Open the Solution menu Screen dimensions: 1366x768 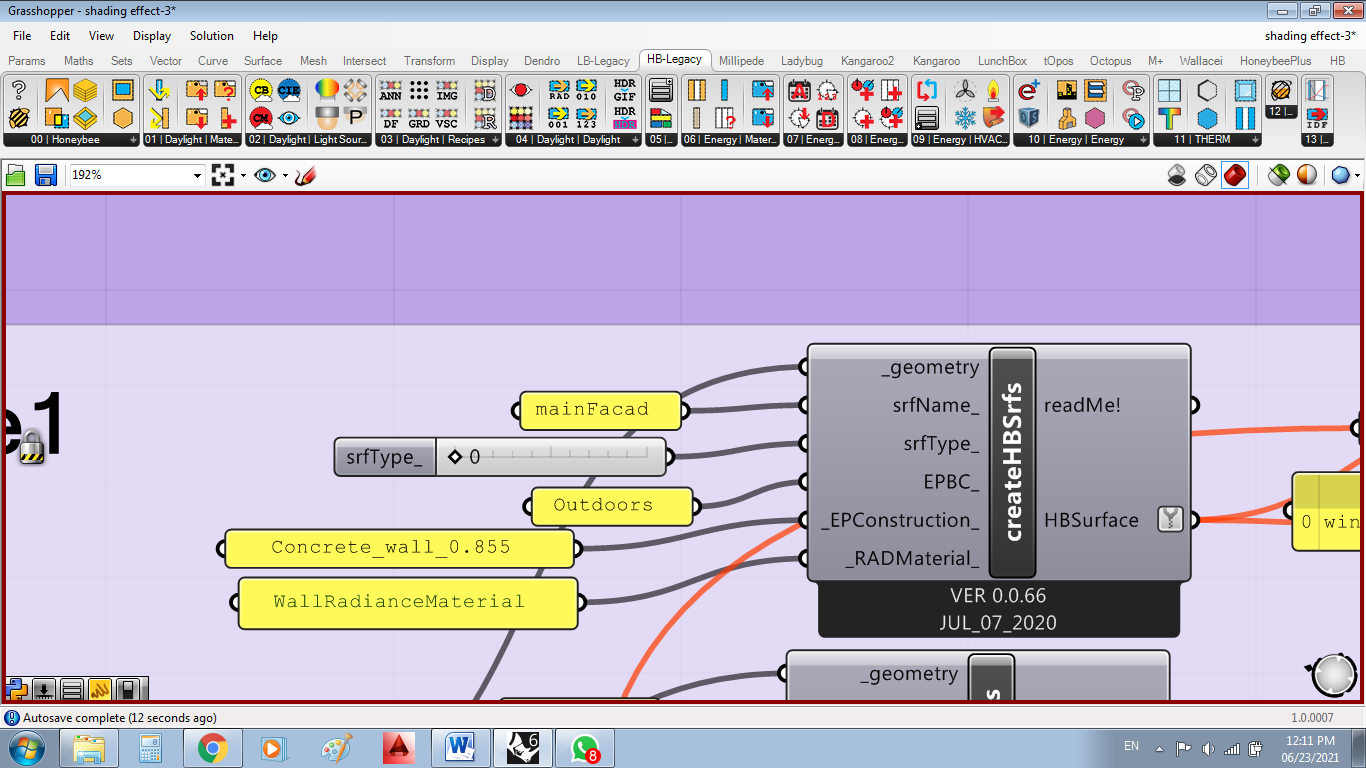click(212, 35)
